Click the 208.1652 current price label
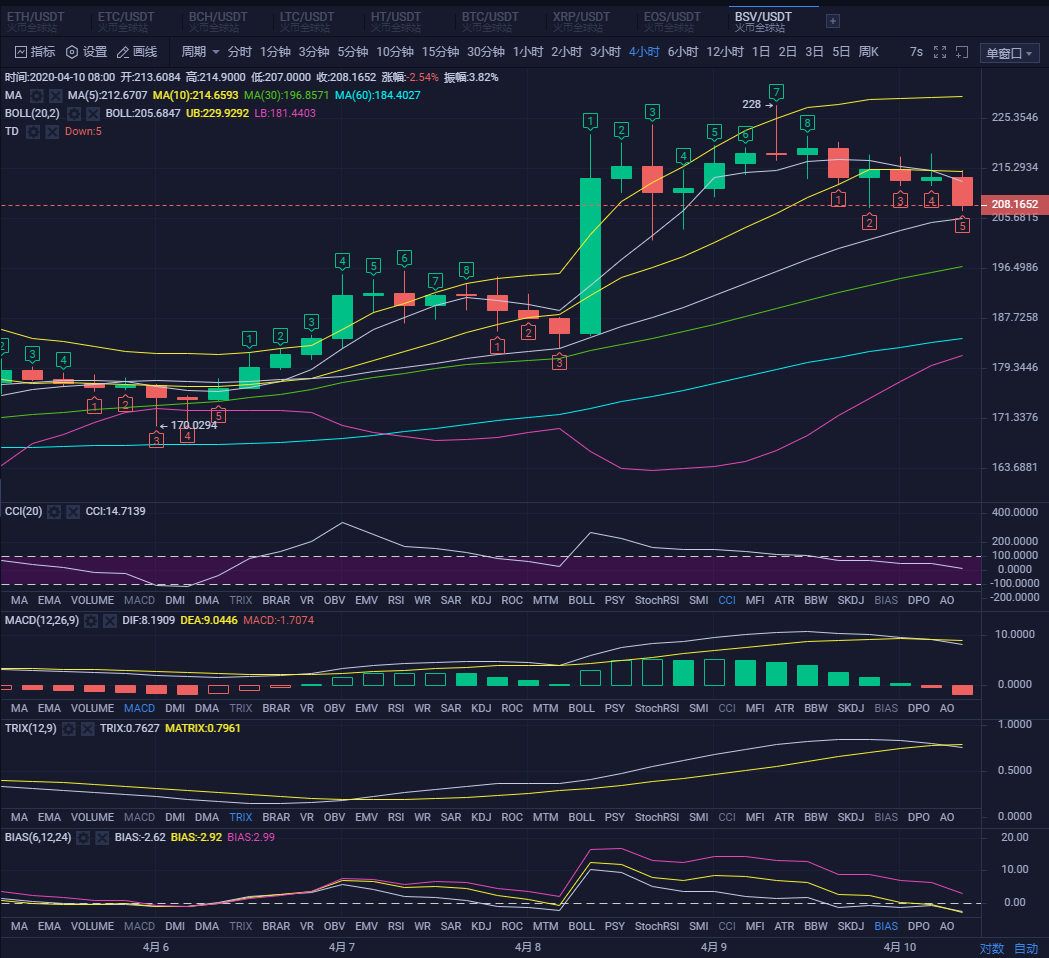 click(1014, 204)
